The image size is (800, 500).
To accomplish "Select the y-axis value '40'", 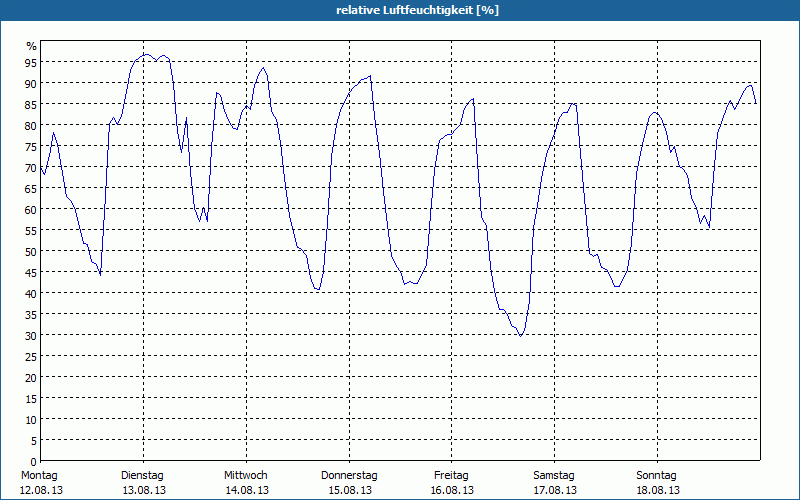I will tap(31, 294).
